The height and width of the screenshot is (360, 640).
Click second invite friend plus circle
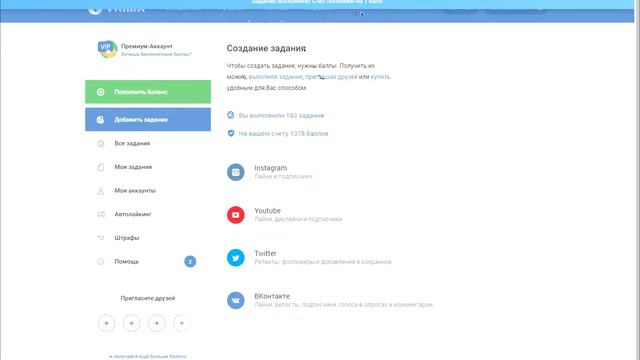pos(131,323)
